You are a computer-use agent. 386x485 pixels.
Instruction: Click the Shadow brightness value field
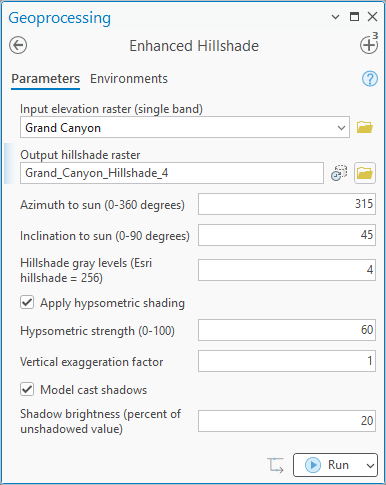(287, 421)
